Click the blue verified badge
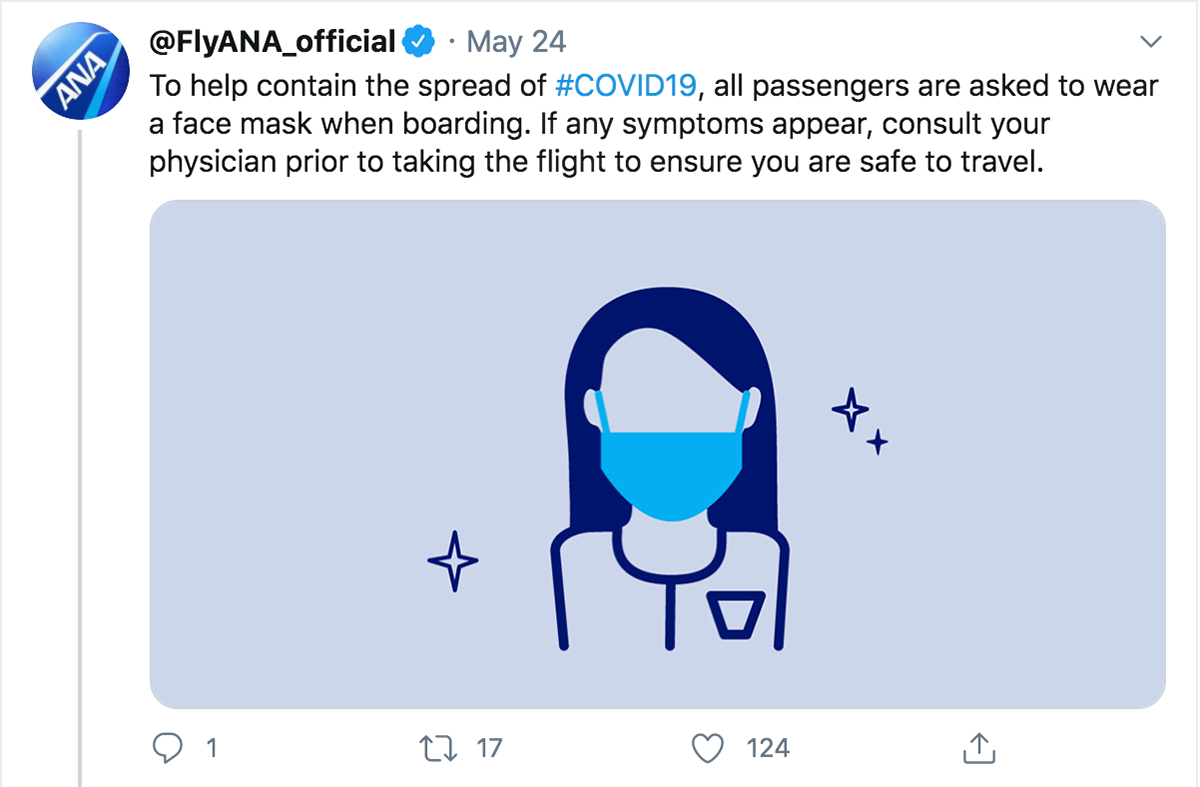Viewport: 1200px width, 787px height. tap(418, 42)
